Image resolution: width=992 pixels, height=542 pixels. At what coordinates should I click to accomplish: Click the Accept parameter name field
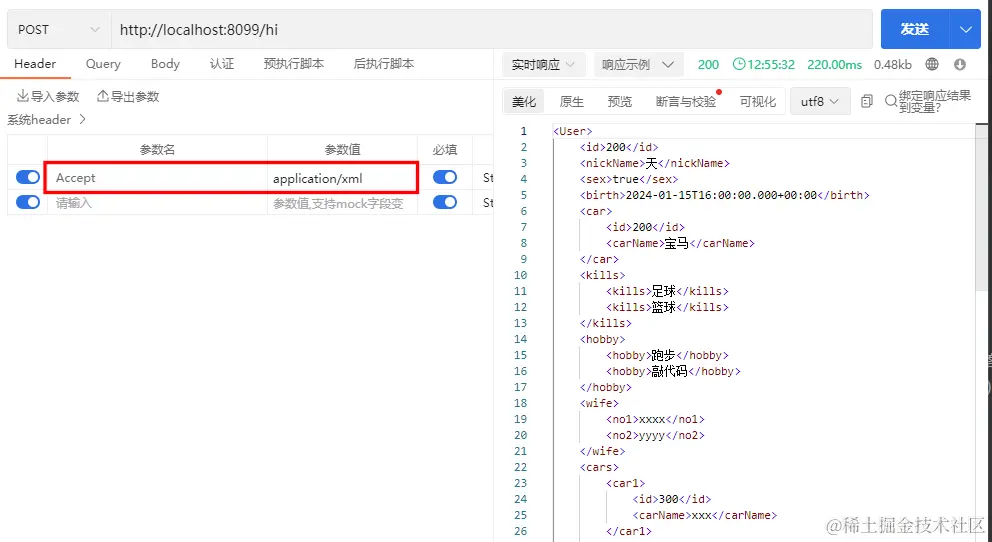click(x=157, y=178)
